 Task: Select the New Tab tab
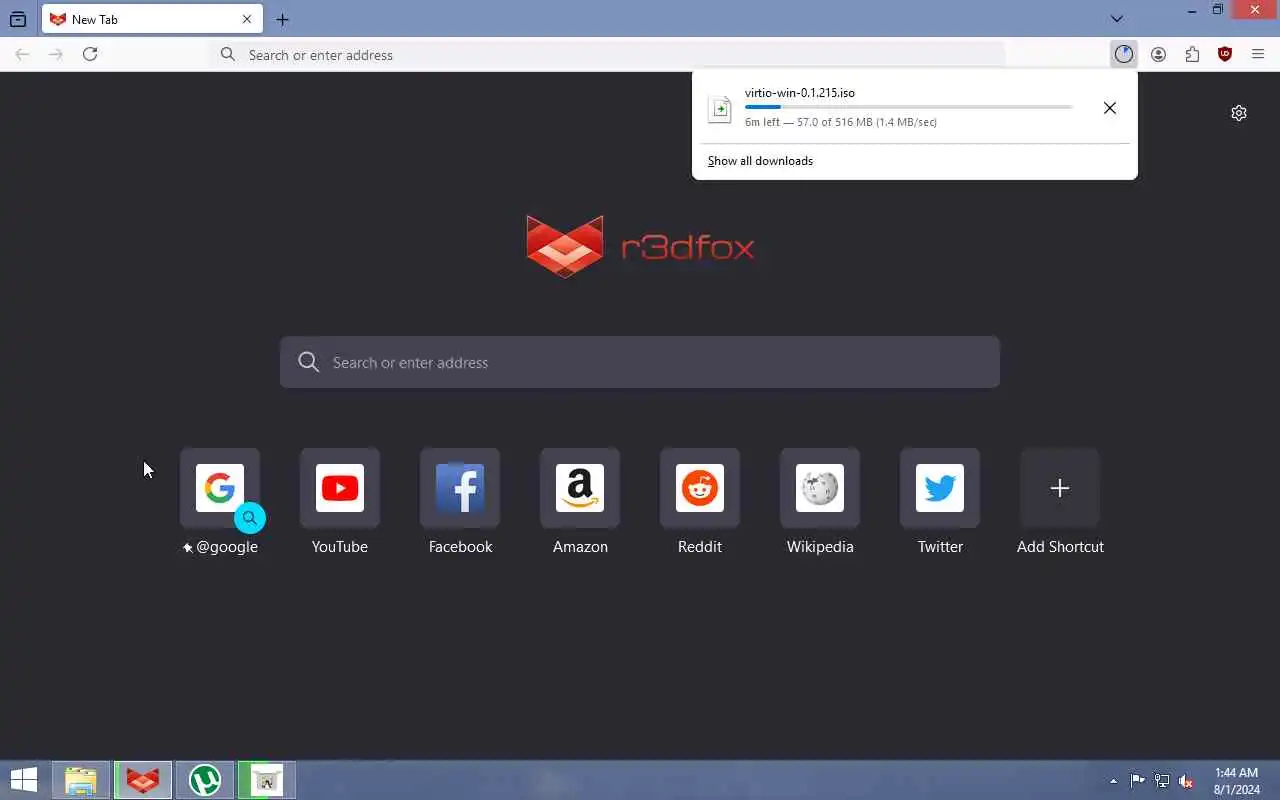click(x=152, y=19)
